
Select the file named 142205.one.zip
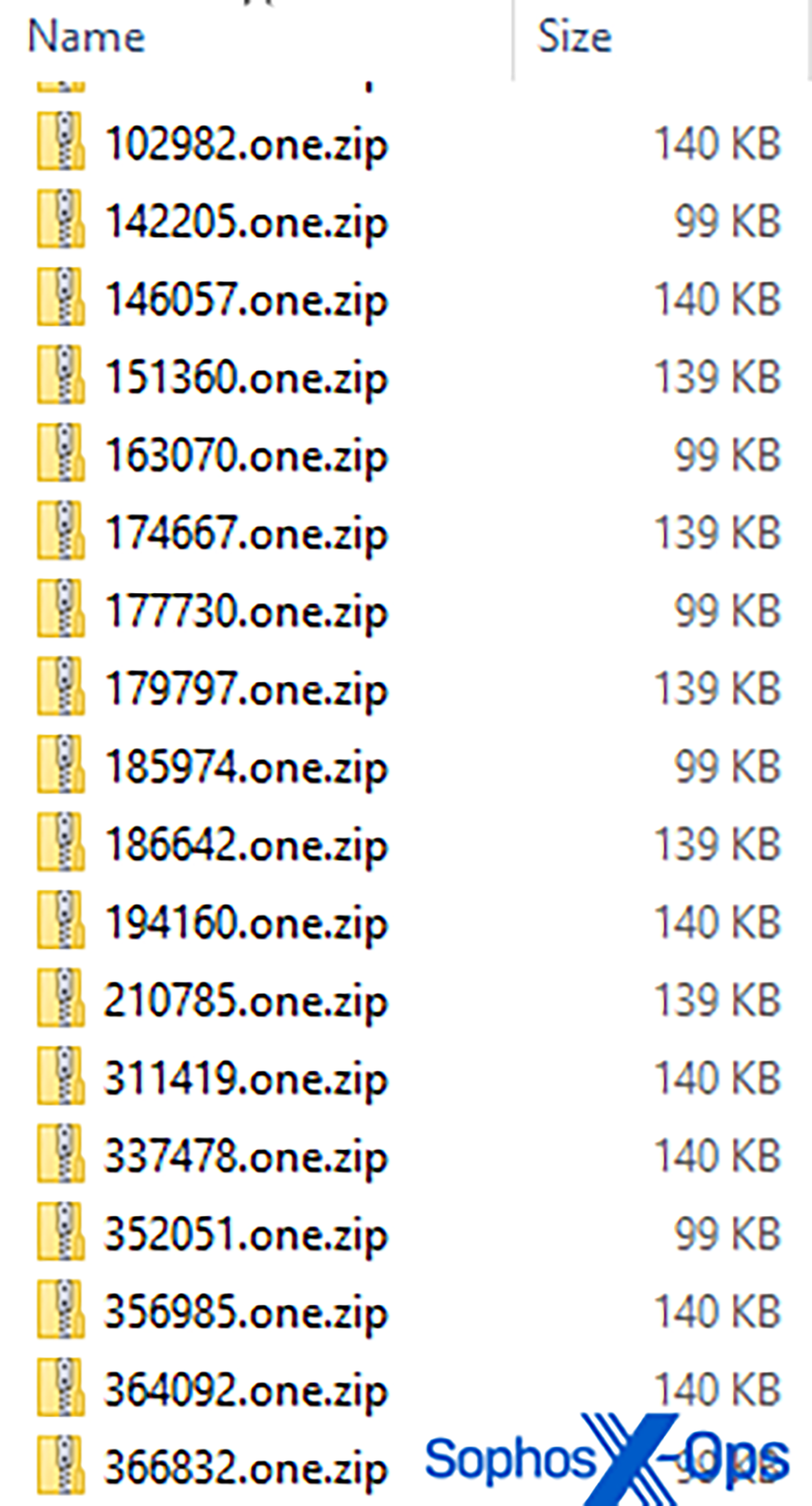tap(246, 224)
